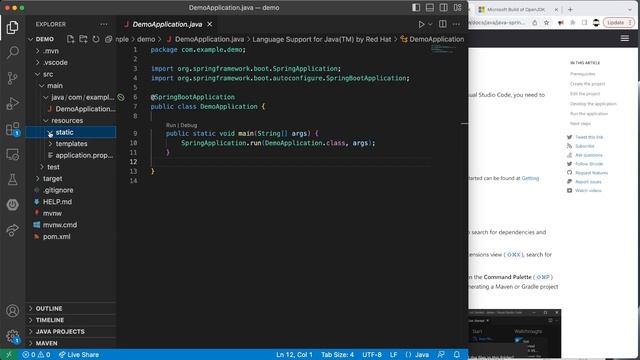Close the DemoApplication.java tab

(209, 24)
